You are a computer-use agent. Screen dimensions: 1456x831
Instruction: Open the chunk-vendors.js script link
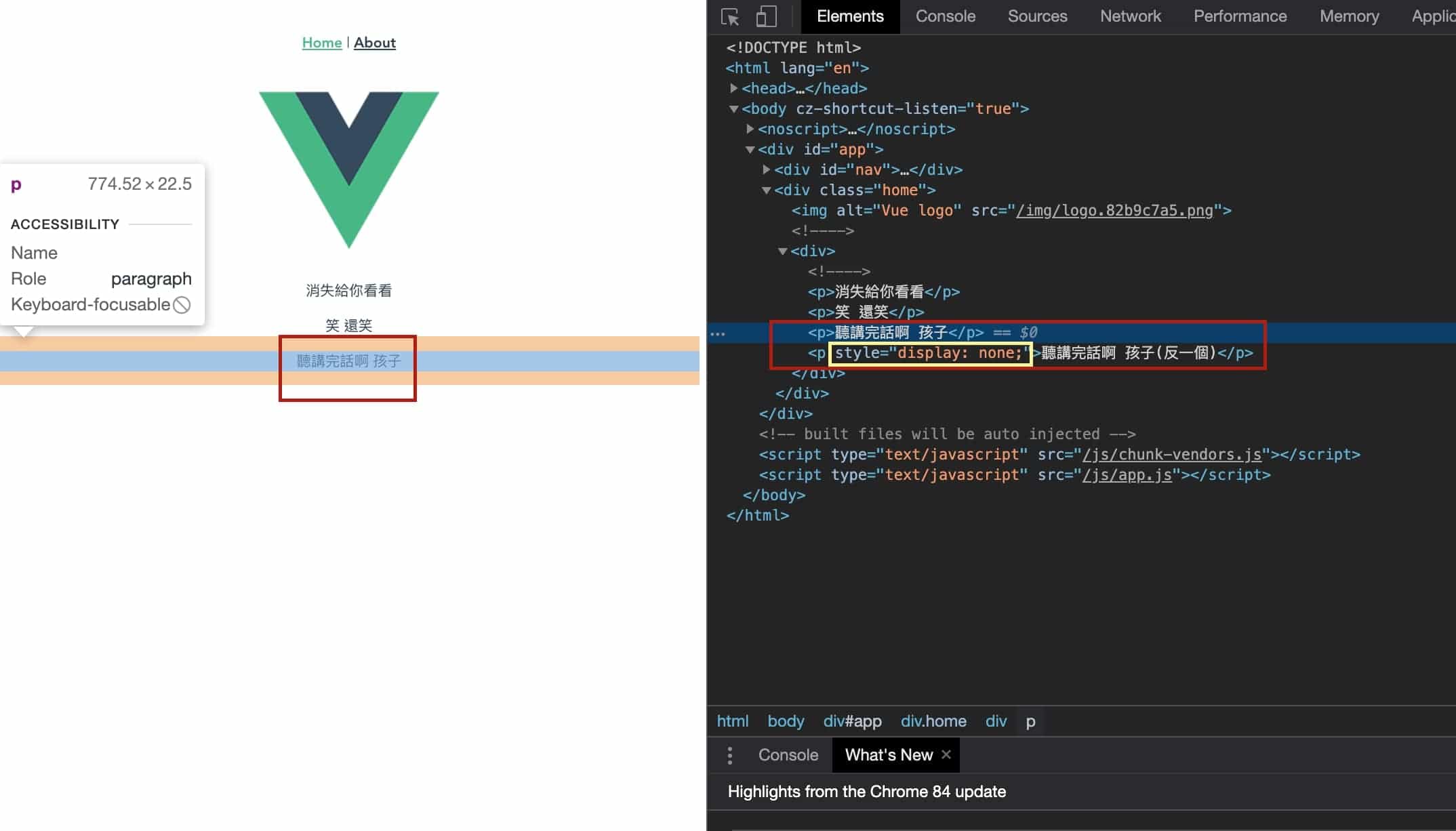coord(1171,454)
